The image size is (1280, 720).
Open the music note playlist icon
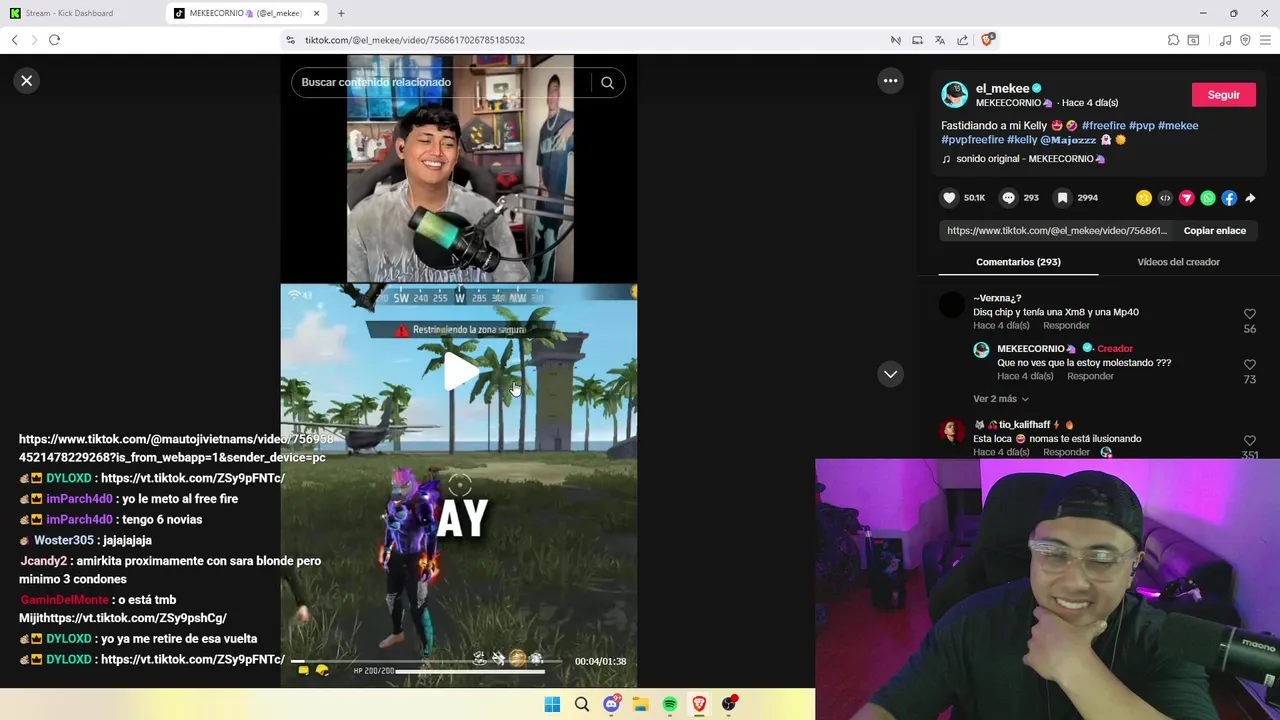coord(1225,40)
